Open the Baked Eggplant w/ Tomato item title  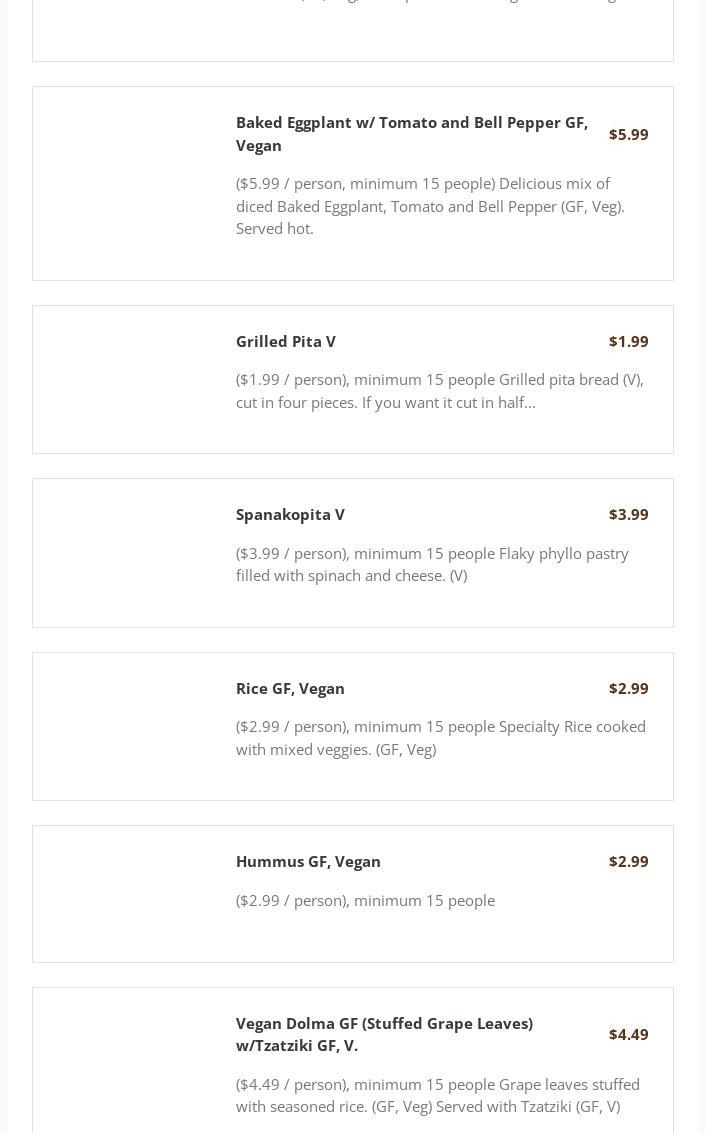(411, 133)
